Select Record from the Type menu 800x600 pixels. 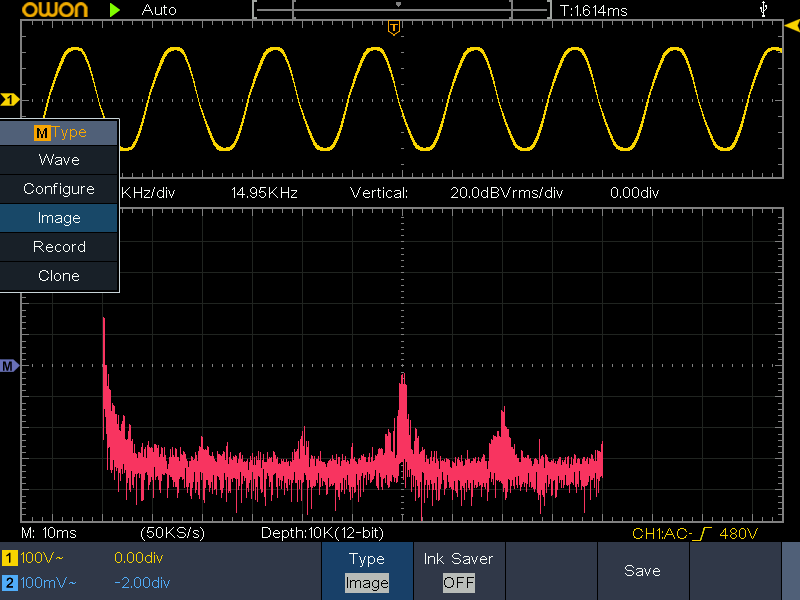coord(59,247)
